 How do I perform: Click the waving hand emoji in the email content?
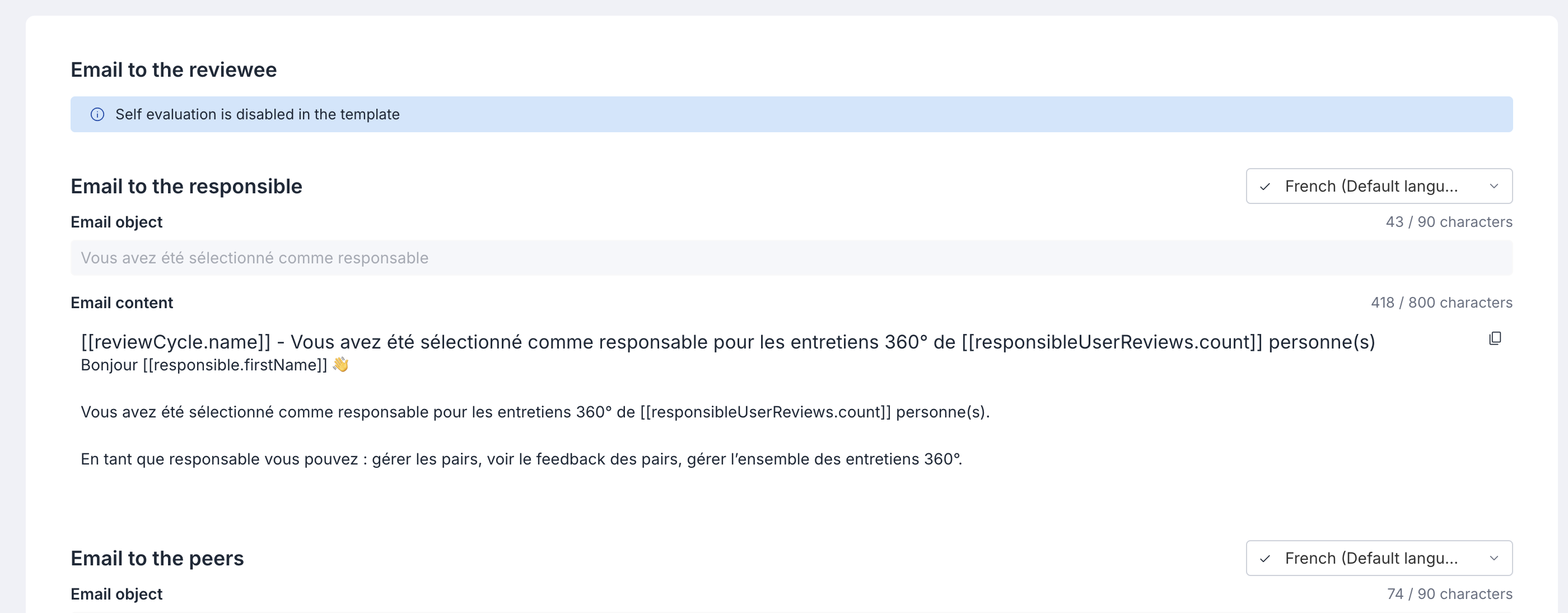[340, 364]
